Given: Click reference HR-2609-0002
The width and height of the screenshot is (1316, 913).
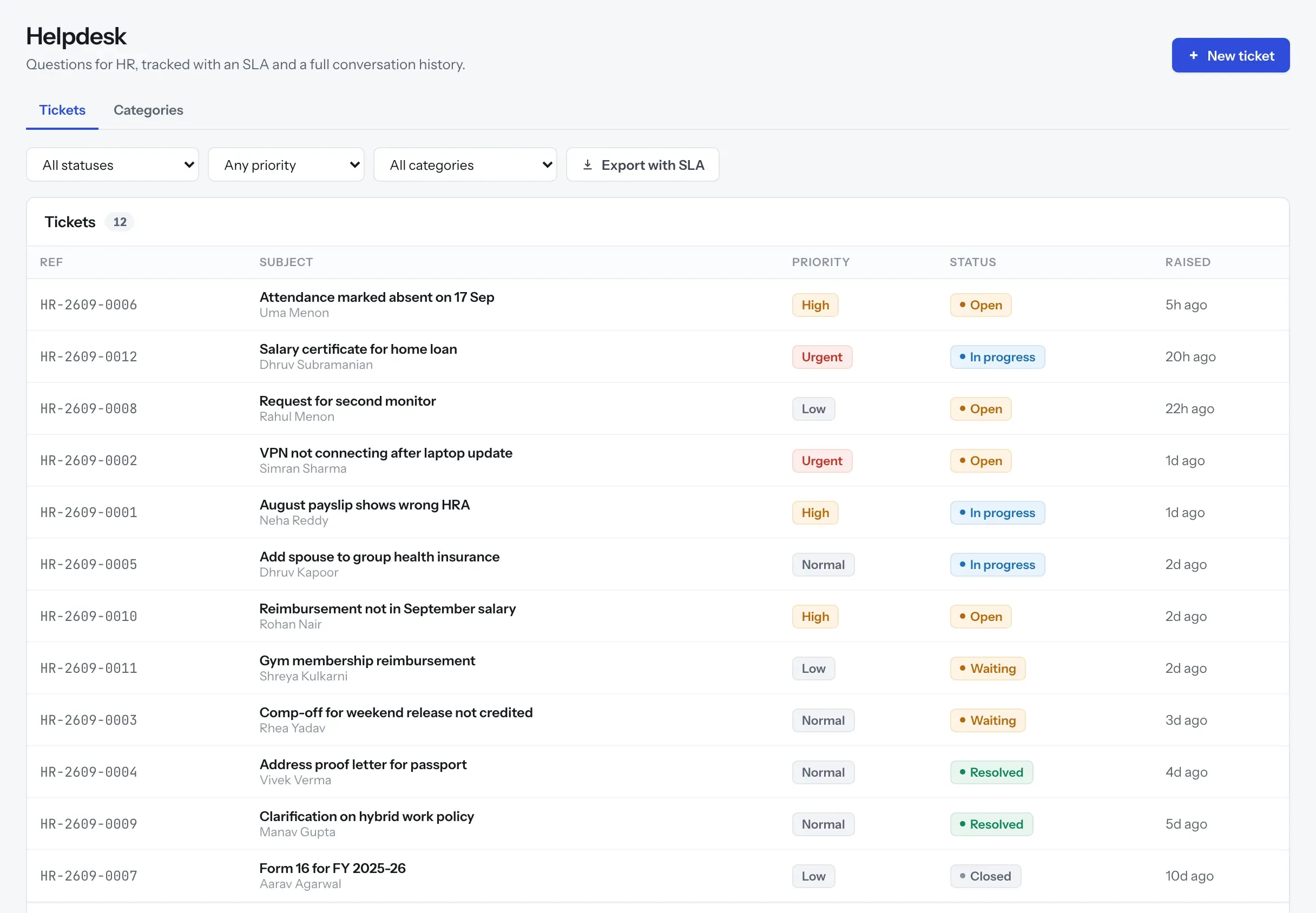Looking at the screenshot, I should (89, 460).
